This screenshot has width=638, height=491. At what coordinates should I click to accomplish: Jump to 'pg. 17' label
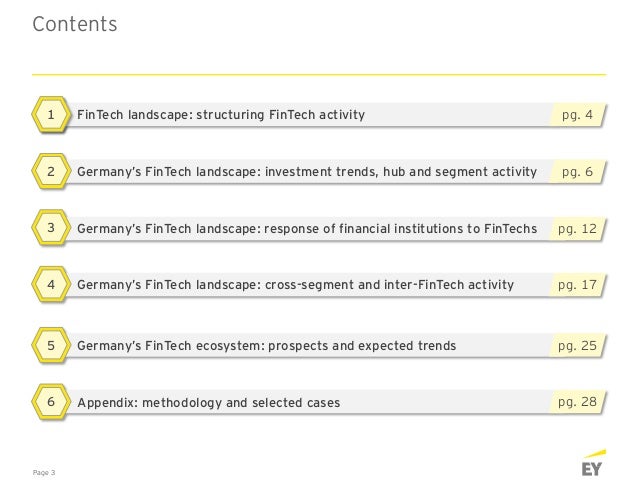(577, 285)
